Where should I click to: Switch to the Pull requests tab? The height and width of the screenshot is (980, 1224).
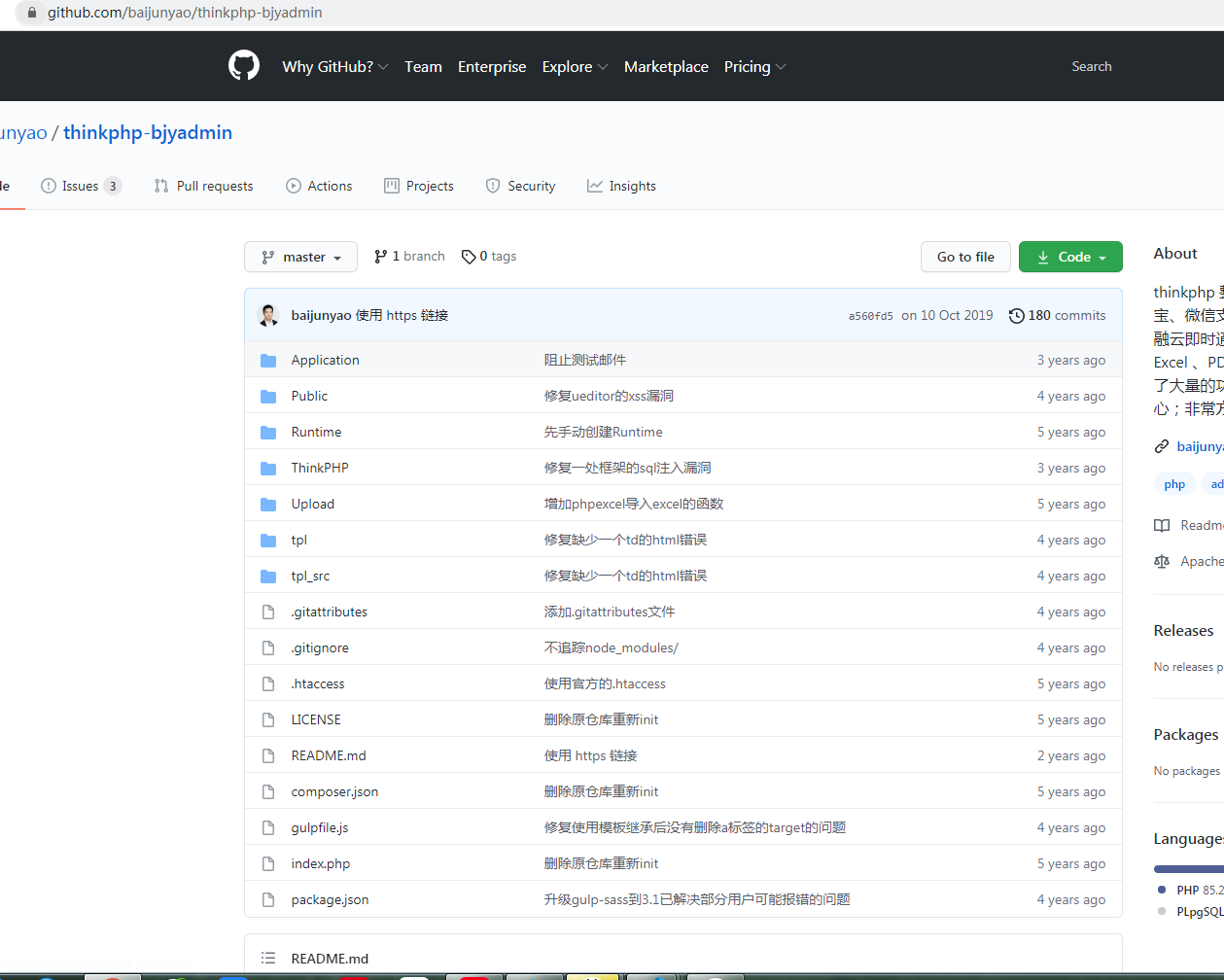pos(203,186)
